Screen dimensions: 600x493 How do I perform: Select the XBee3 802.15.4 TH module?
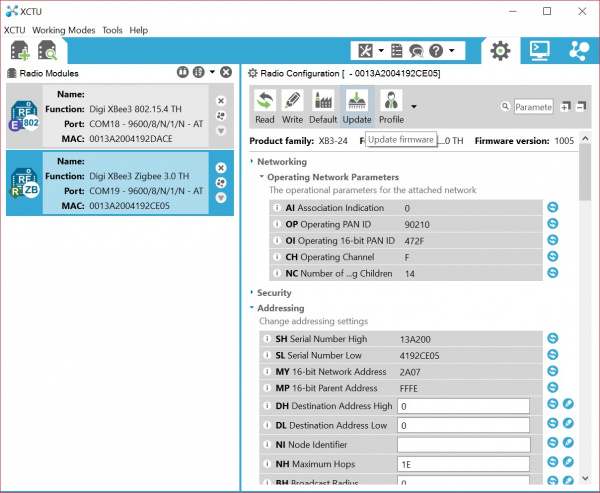tap(120, 116)
